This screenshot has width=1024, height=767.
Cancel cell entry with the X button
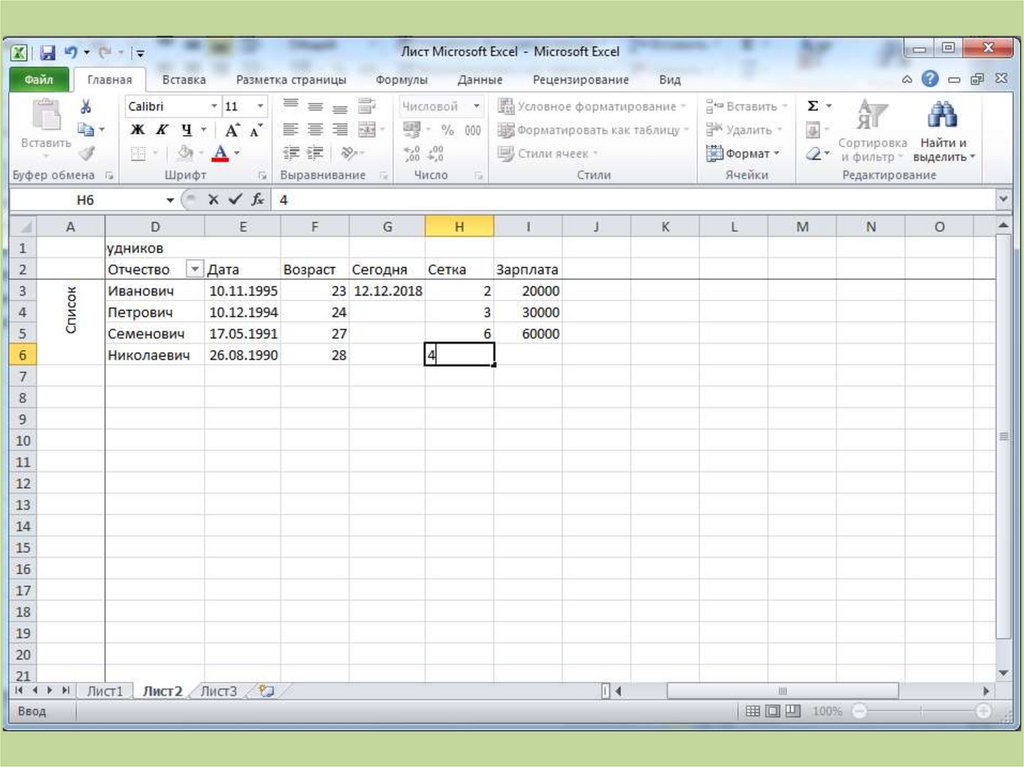coord(213,200)
